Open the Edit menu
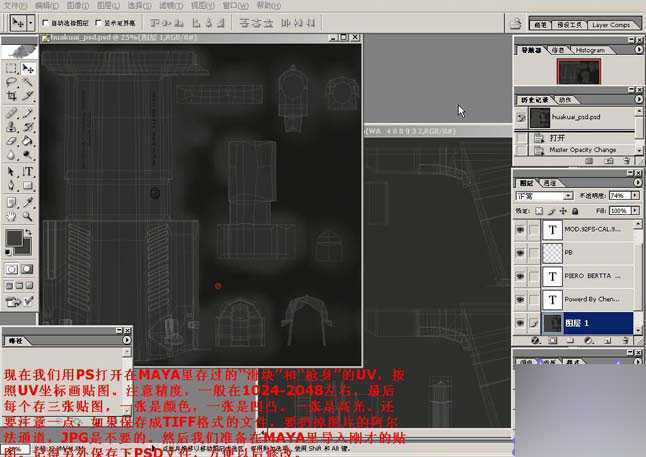This screenshot has width=646, height=457. coord(47,5)
